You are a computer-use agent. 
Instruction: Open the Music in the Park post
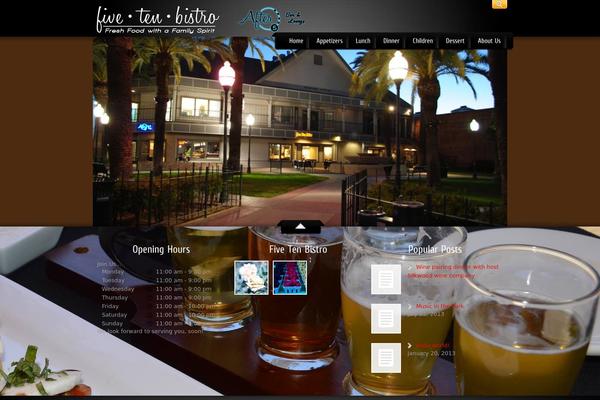point(439,306)
